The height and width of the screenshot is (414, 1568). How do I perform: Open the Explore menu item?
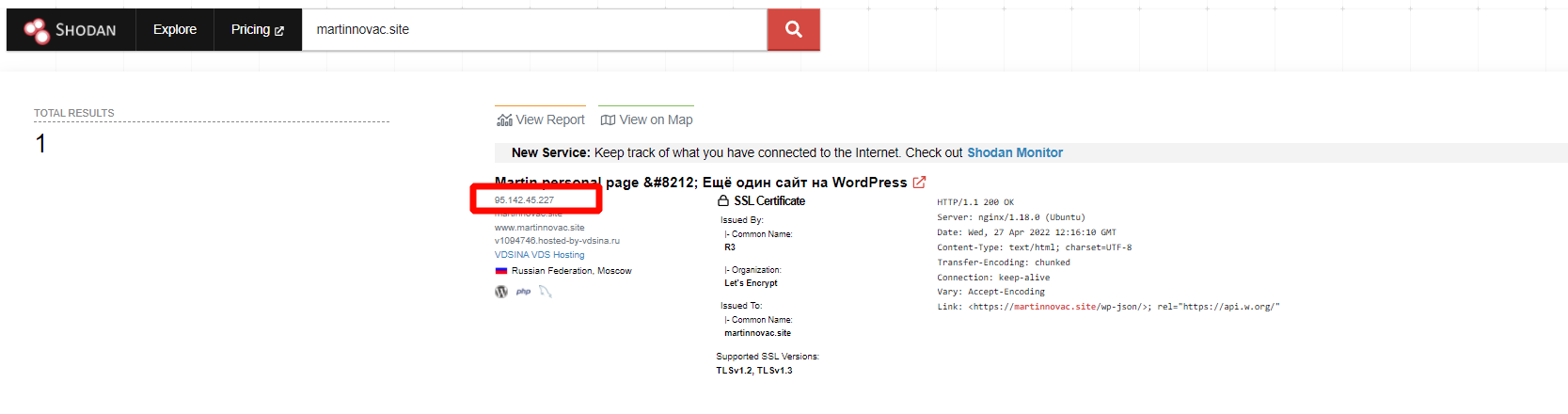(175, 30)
